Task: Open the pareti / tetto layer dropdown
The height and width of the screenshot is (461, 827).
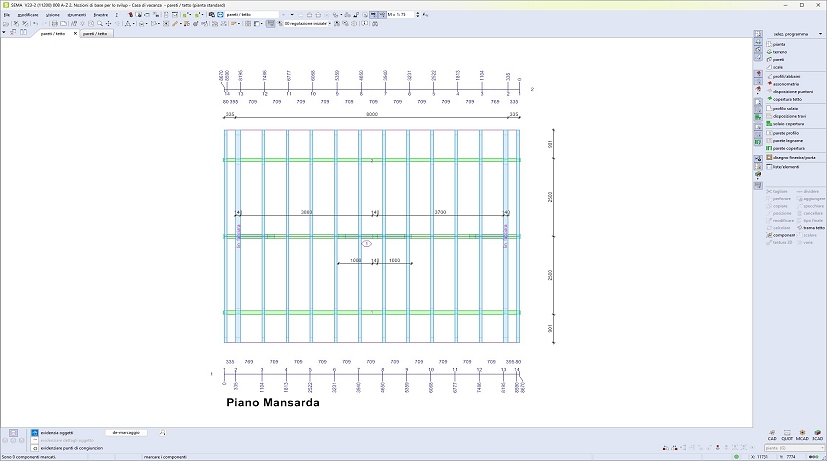Action: 250,15
